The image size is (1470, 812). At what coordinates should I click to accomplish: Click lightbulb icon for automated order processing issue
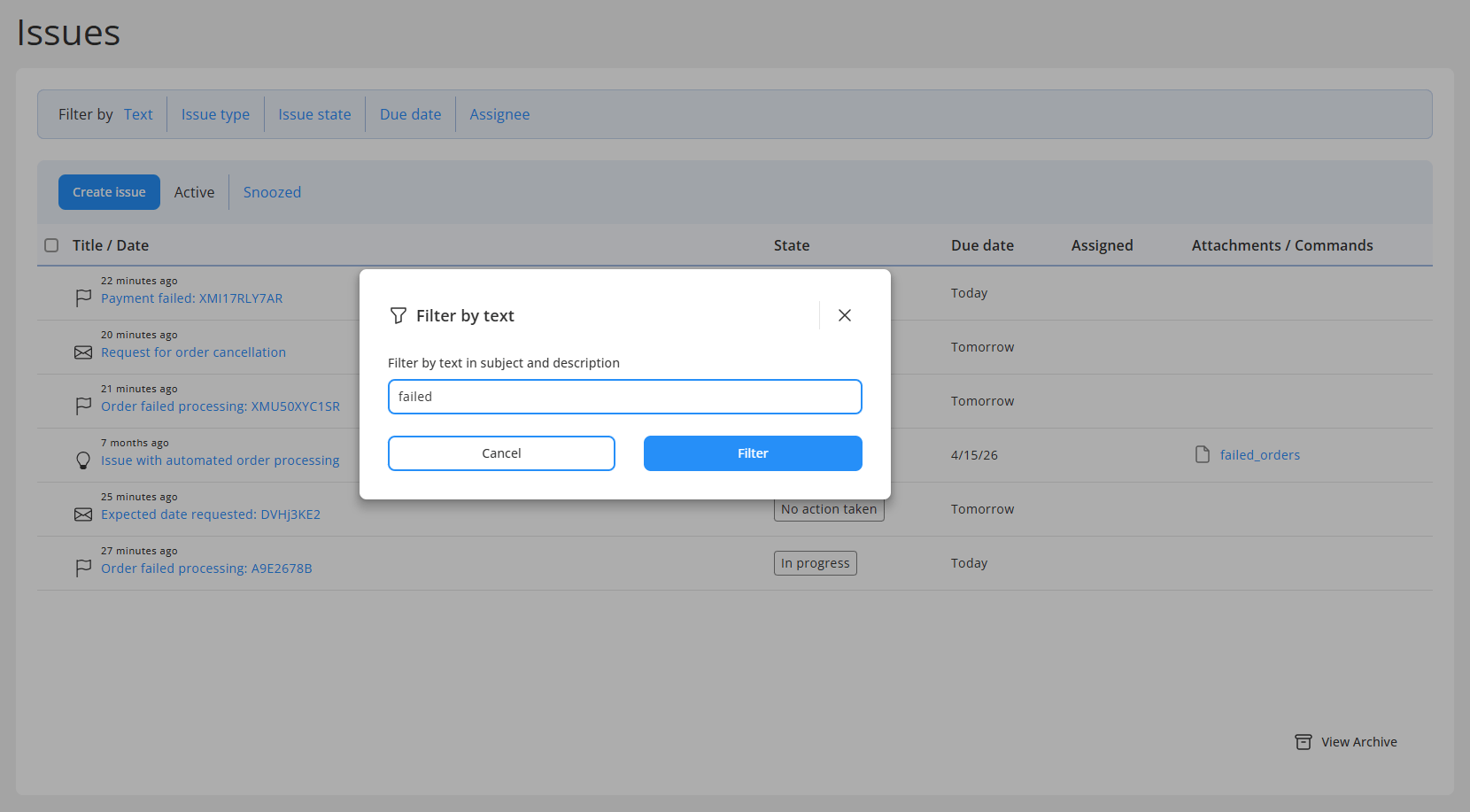click(x=83, y=460)
